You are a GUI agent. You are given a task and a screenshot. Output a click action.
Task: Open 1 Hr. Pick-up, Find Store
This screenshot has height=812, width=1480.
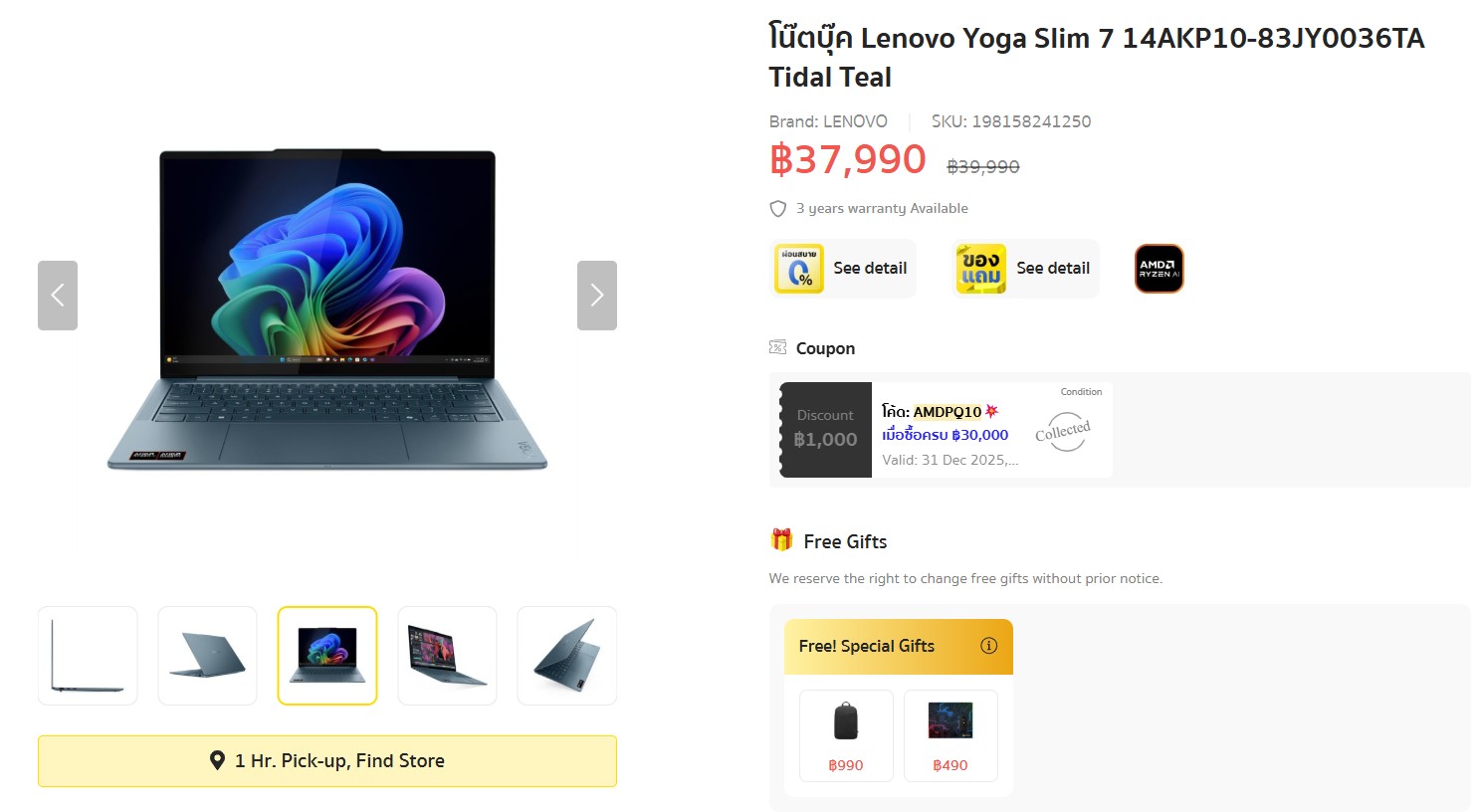tap(327, 761)
